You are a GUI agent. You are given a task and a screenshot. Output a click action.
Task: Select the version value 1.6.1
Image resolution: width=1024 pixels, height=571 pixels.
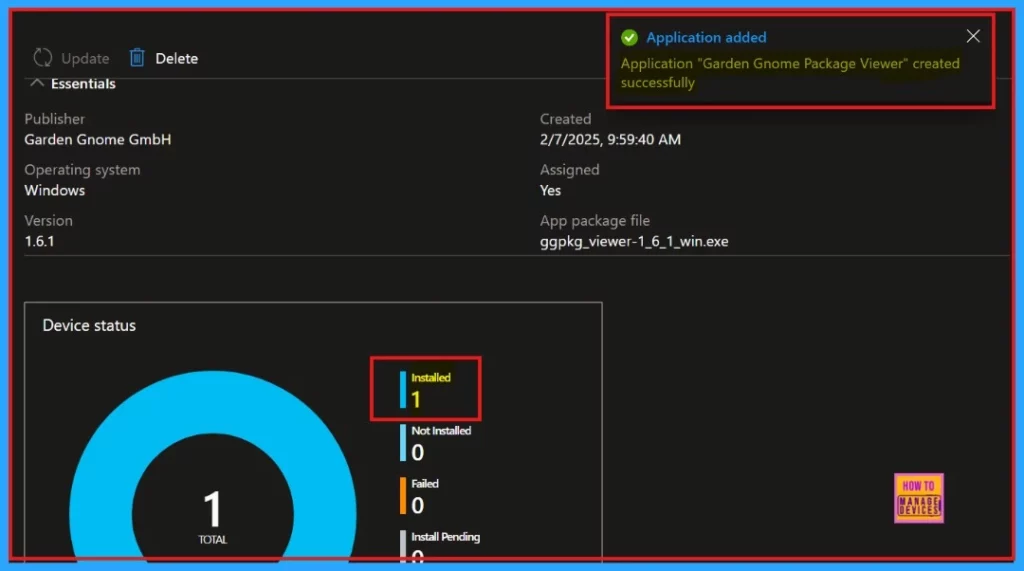39,241
